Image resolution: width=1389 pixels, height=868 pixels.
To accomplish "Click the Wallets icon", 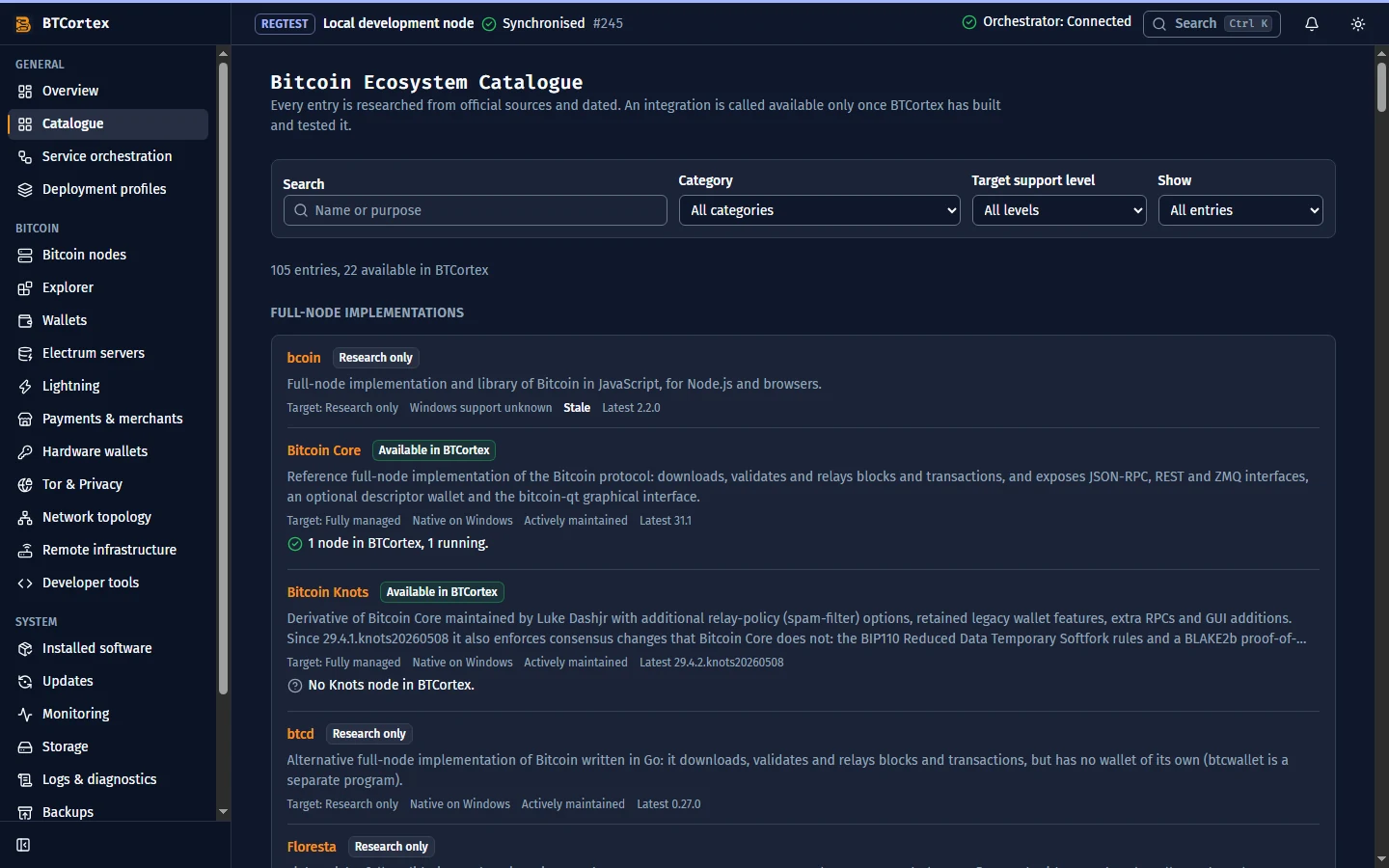I will [x=25, y=320].
